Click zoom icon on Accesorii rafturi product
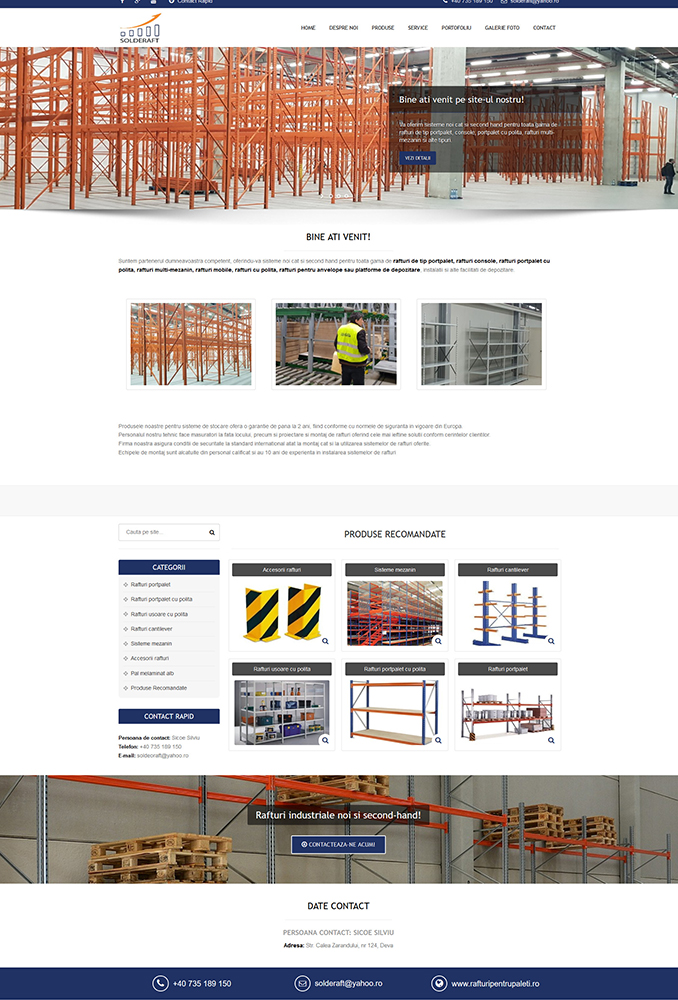 pos(324,642)
